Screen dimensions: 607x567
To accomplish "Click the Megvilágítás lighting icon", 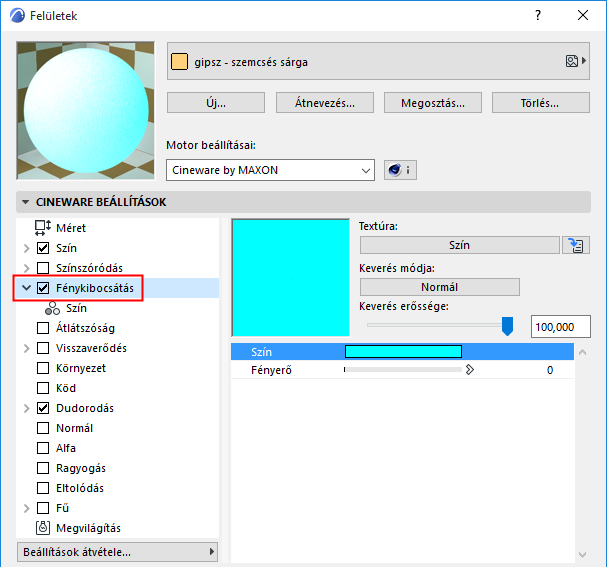I will (x=43, y=528).
